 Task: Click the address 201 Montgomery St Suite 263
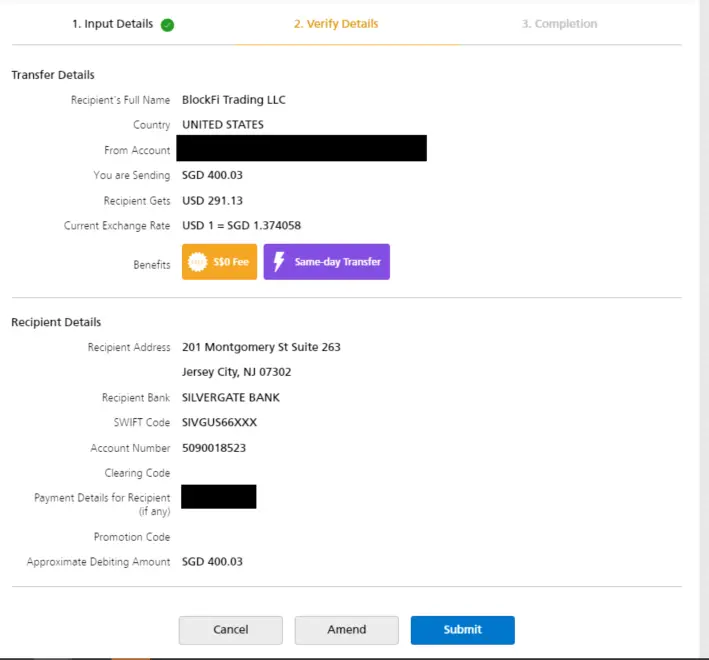click(261, 347)
